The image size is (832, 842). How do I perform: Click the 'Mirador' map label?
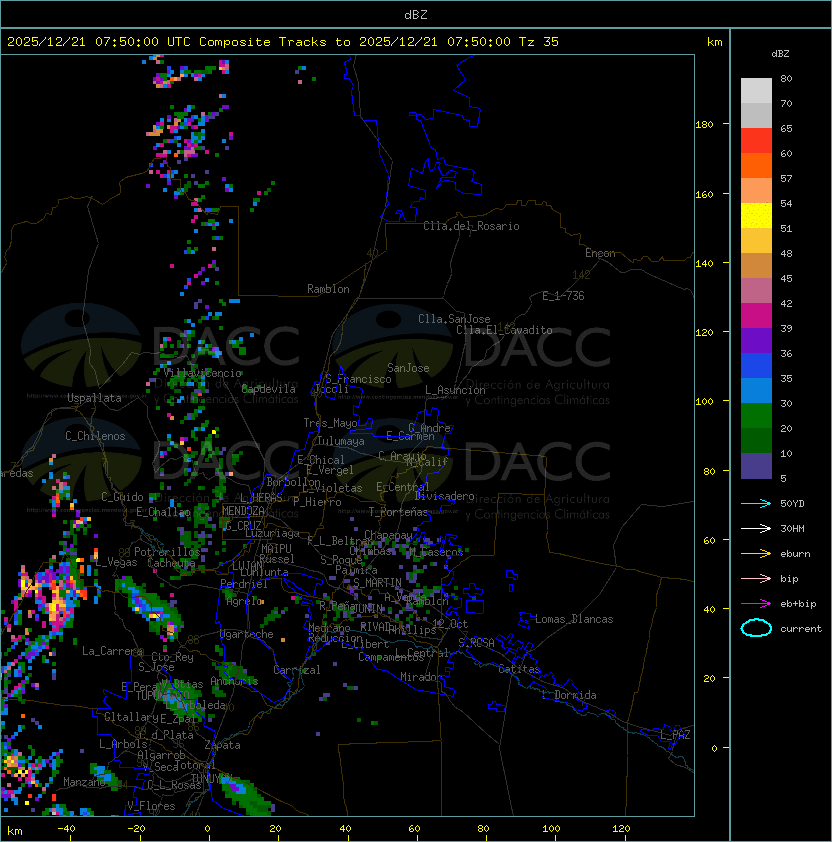[x=421, y=677]
